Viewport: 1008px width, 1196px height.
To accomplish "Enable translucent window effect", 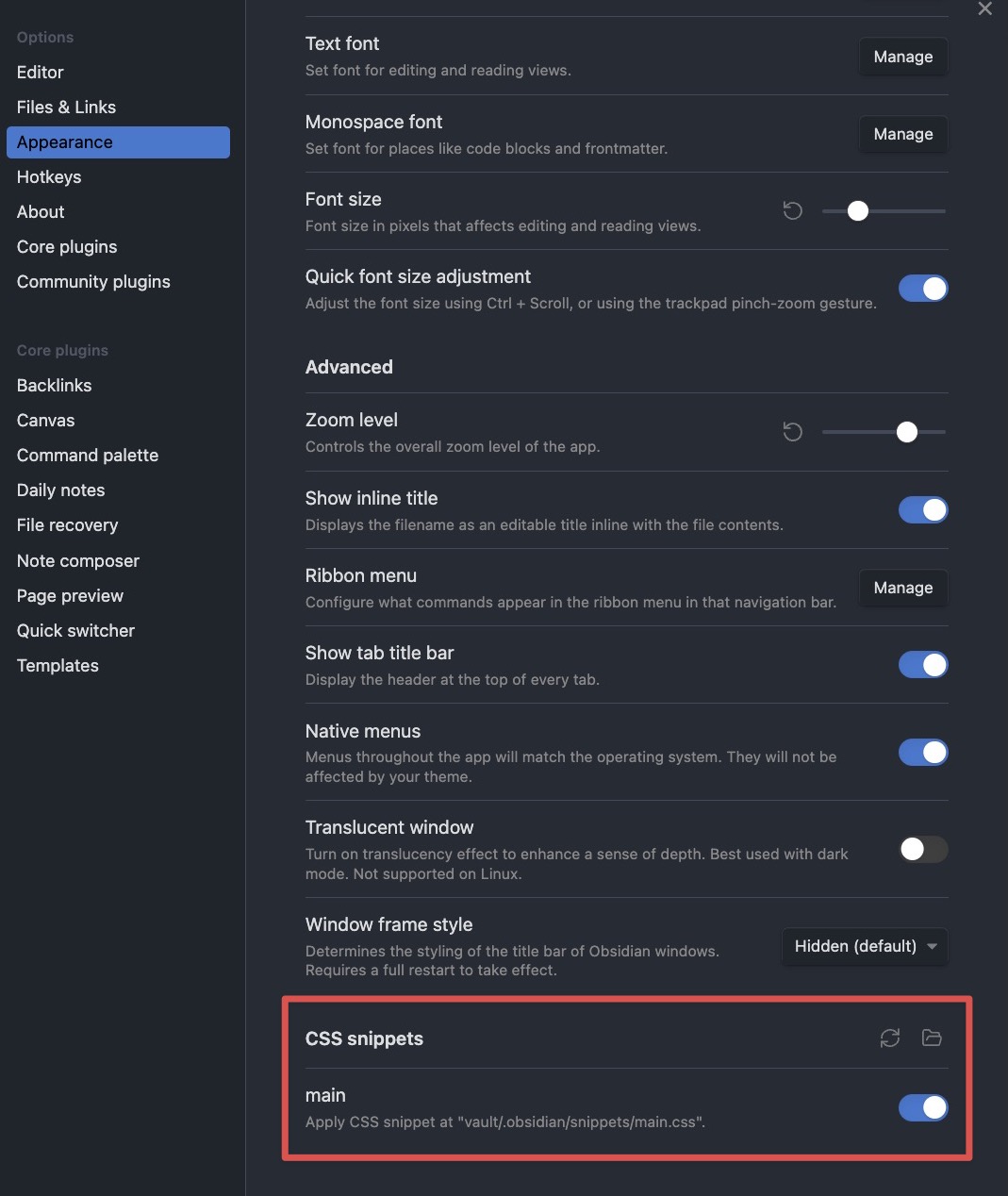I will click(x=923, y=850).
